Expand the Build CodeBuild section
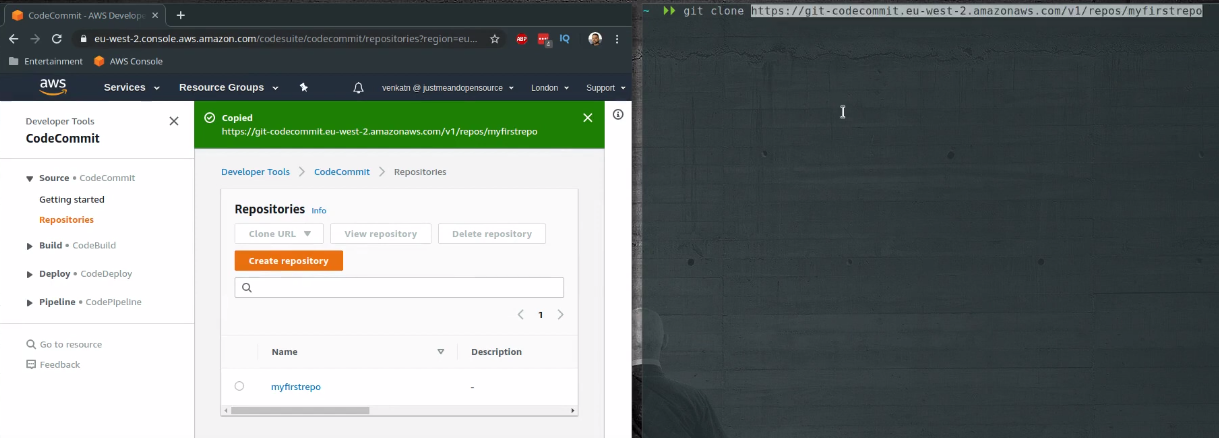Screen dimensions: 1219x438 [30, 245]
